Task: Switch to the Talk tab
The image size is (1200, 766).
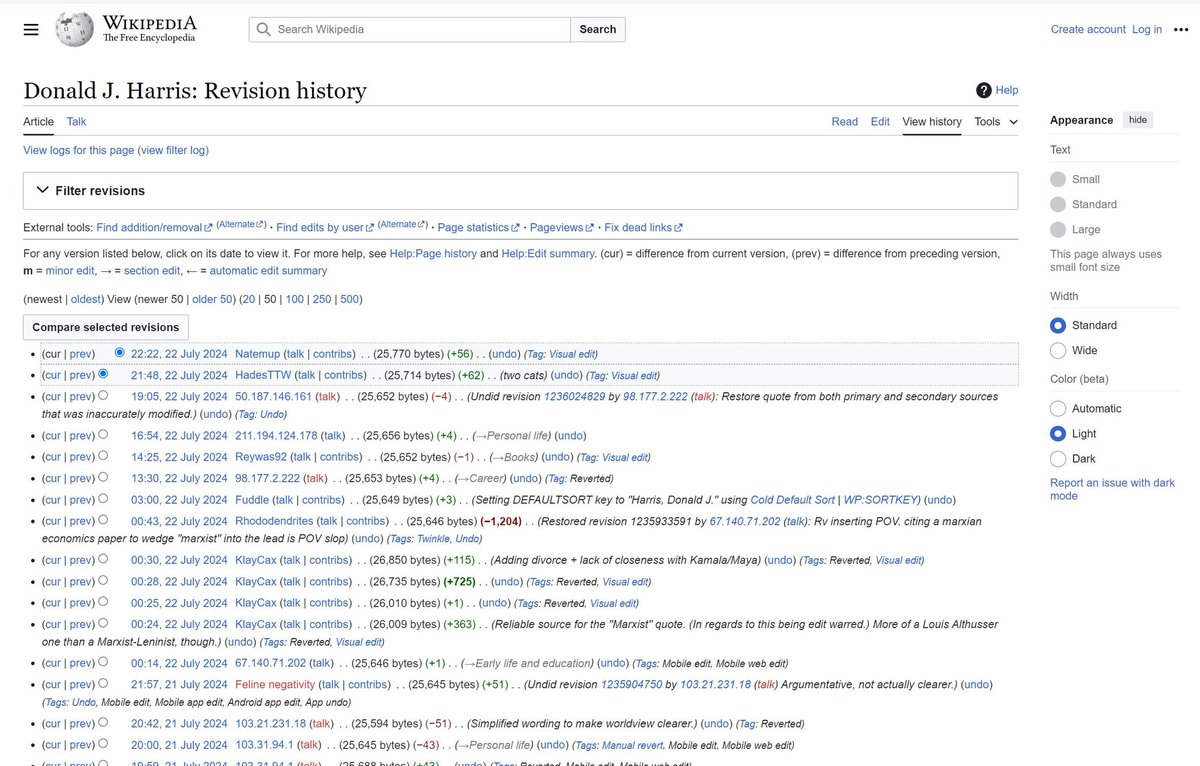Action: tap(76, 121)
